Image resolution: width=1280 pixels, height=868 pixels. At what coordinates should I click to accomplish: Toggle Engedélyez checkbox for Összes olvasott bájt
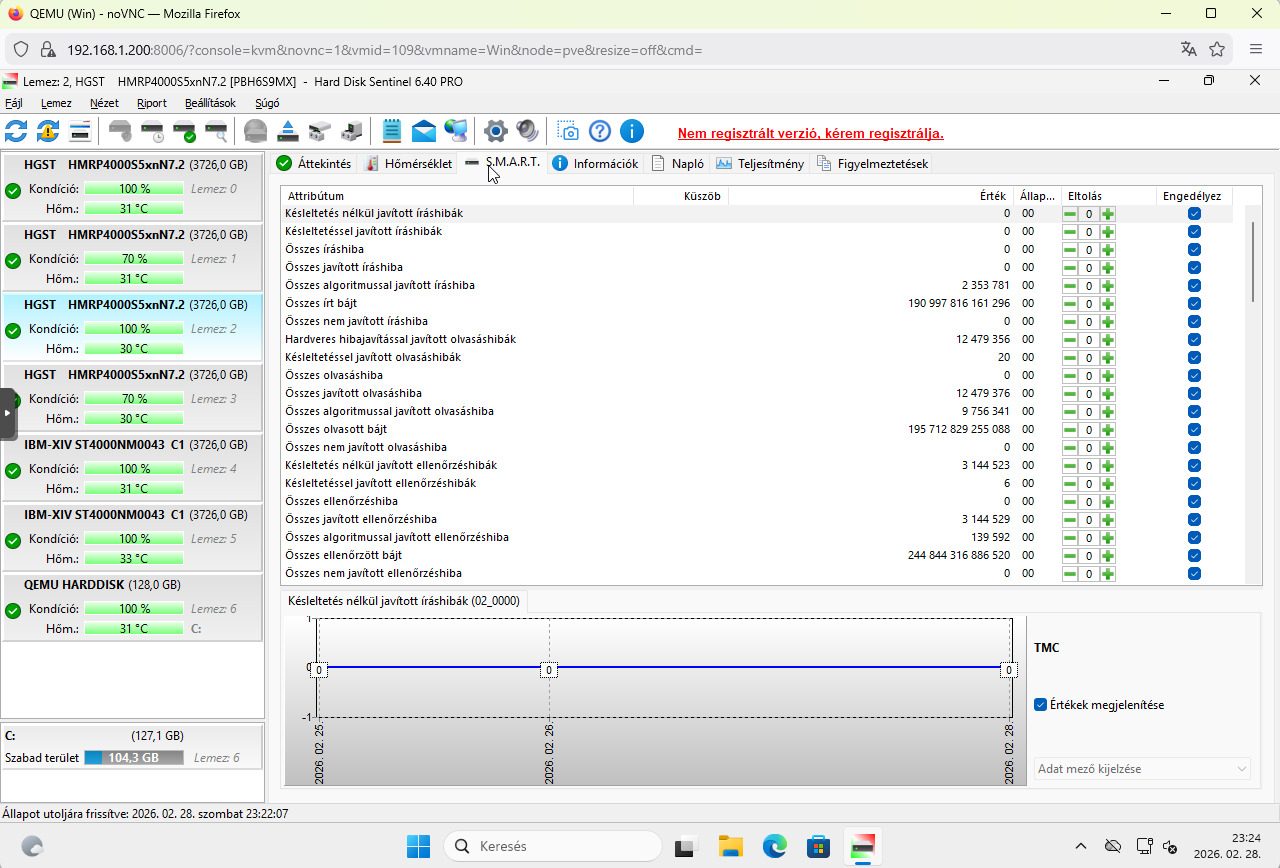[x=1194, y=430]
